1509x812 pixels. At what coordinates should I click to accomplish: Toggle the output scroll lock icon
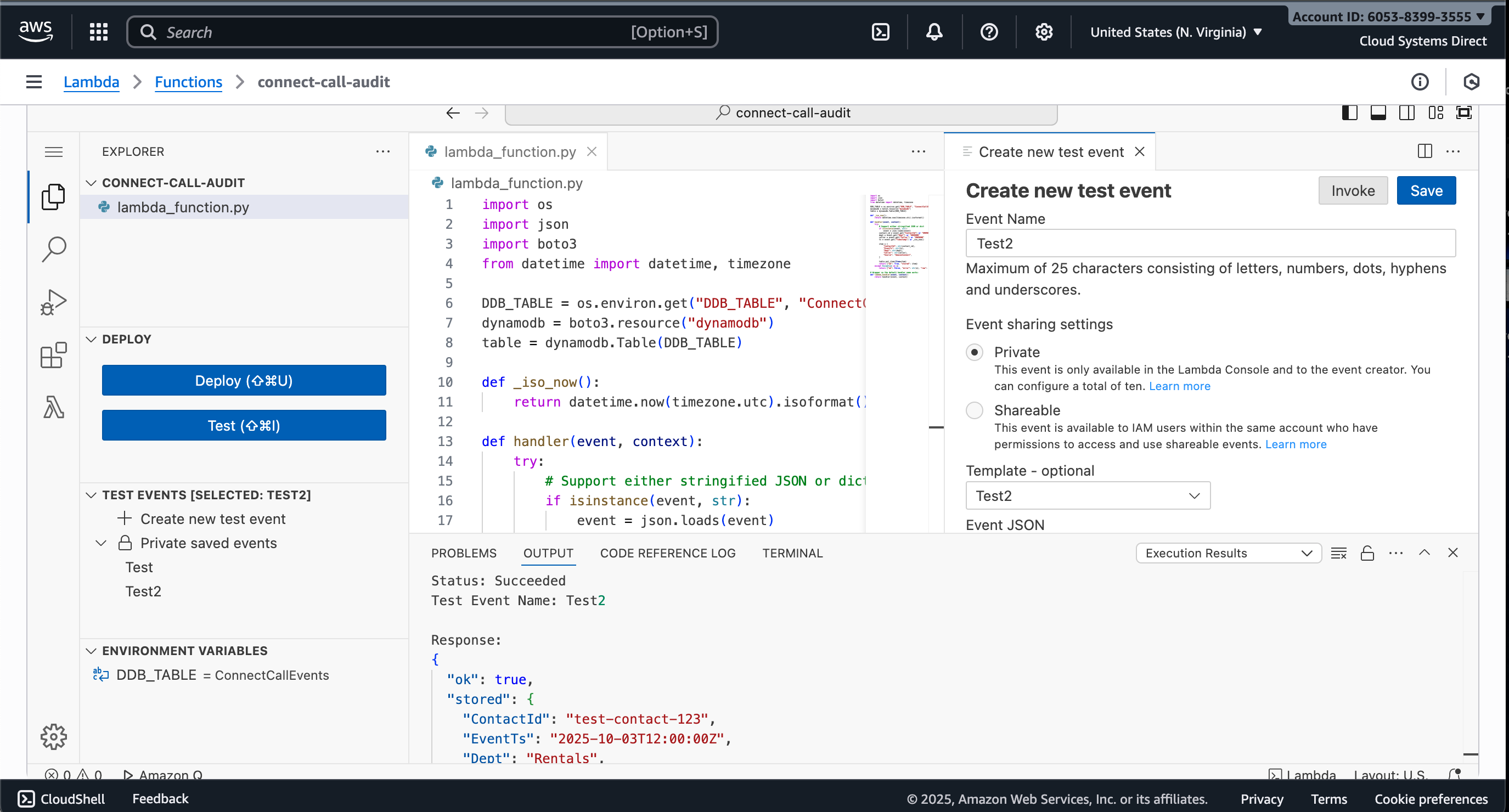coord(1367,553)
